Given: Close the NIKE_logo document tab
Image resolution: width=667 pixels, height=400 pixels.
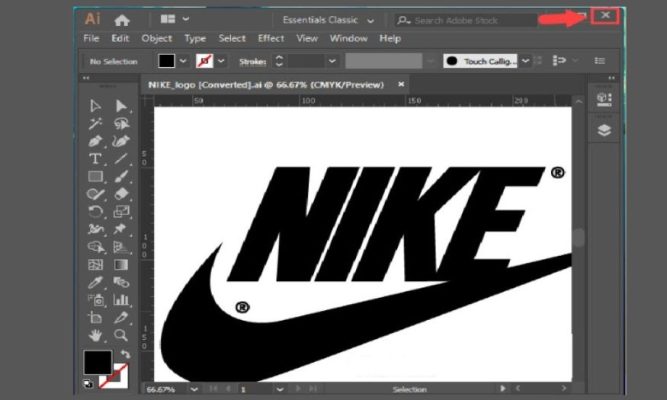Looking at the screenshot, I should [x=402, y=85].
